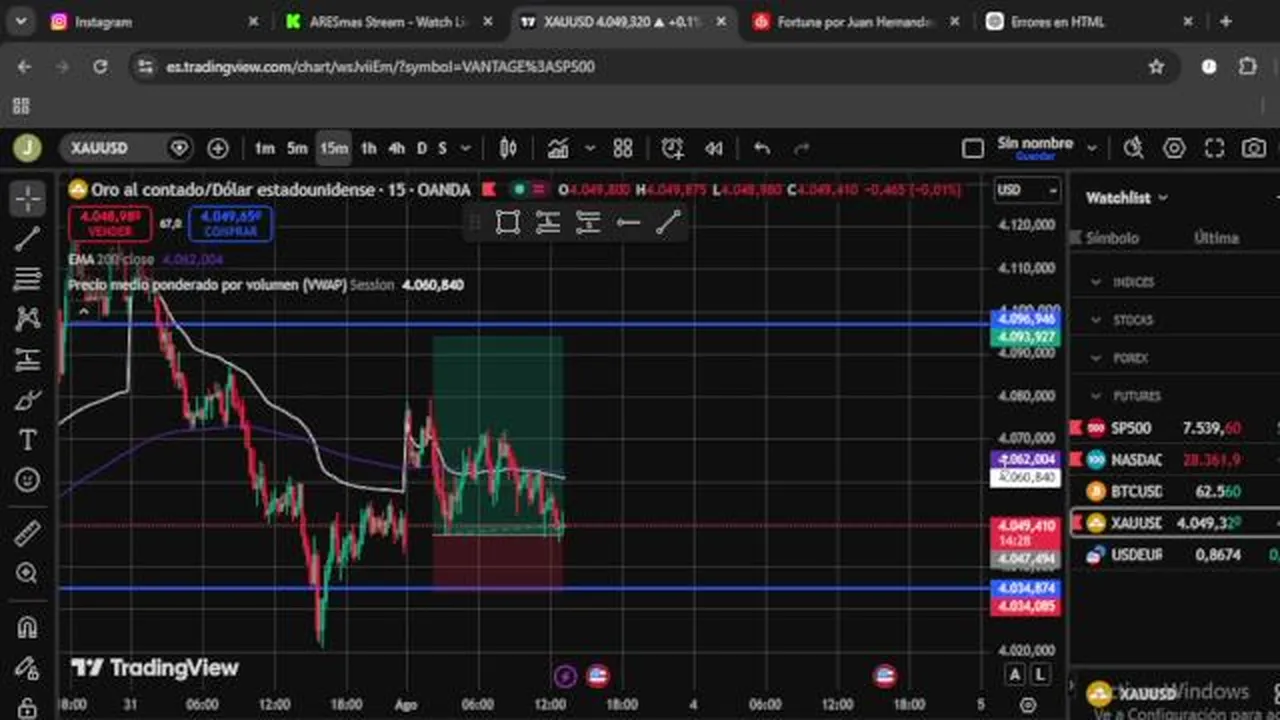Toggle the red flag on XAUUSD row
Screen dimensions: 1280x720
[x=1076, y=523]
